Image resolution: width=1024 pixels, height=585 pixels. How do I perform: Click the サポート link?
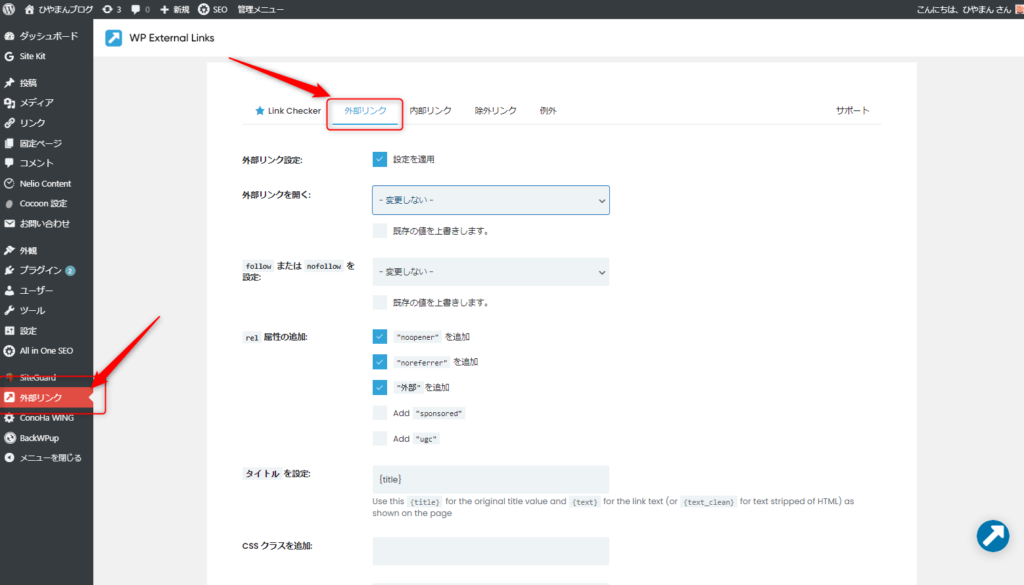(852, 111)
